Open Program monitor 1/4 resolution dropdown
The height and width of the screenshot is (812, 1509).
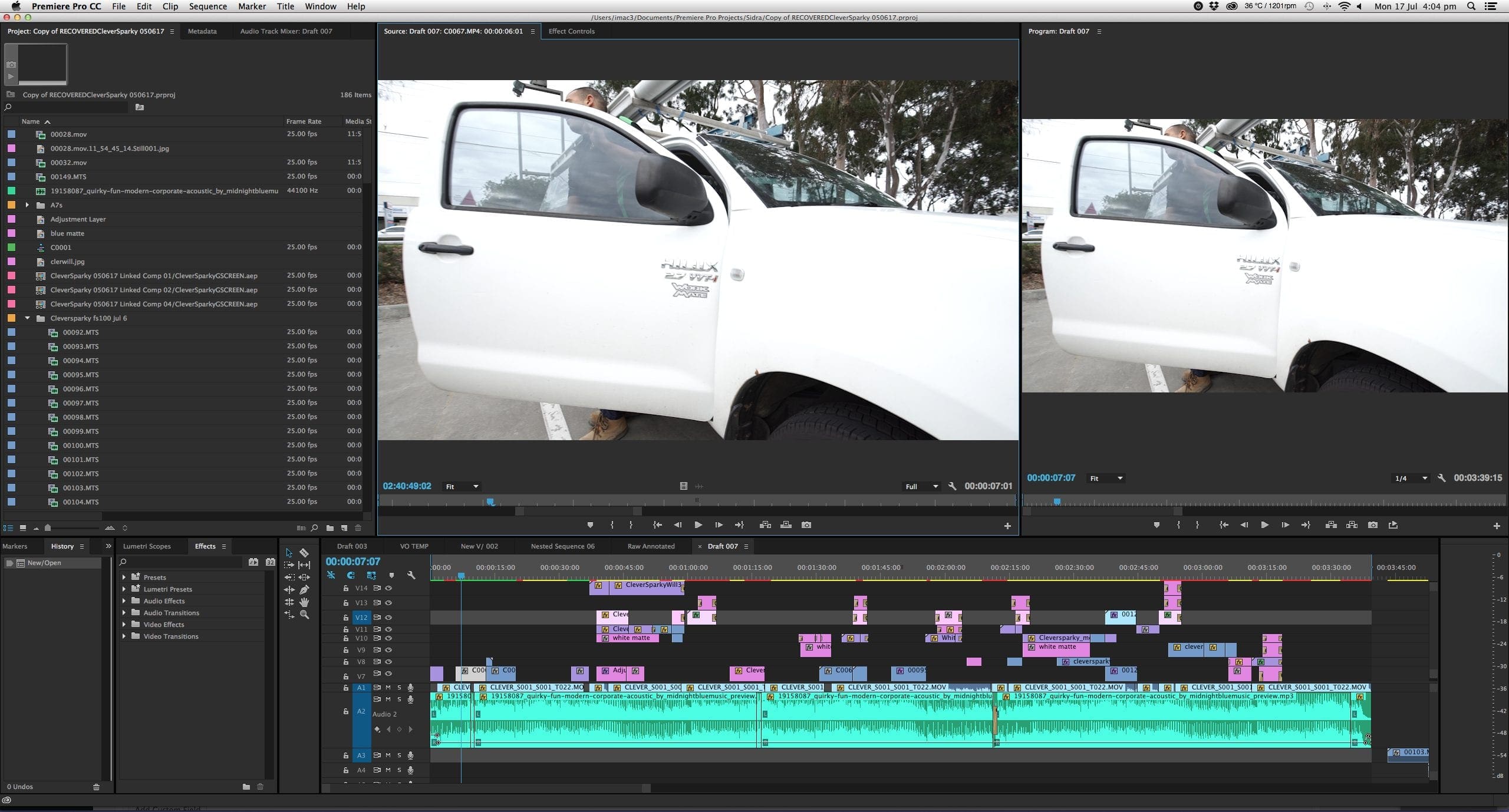click(x=1411, y=478)
